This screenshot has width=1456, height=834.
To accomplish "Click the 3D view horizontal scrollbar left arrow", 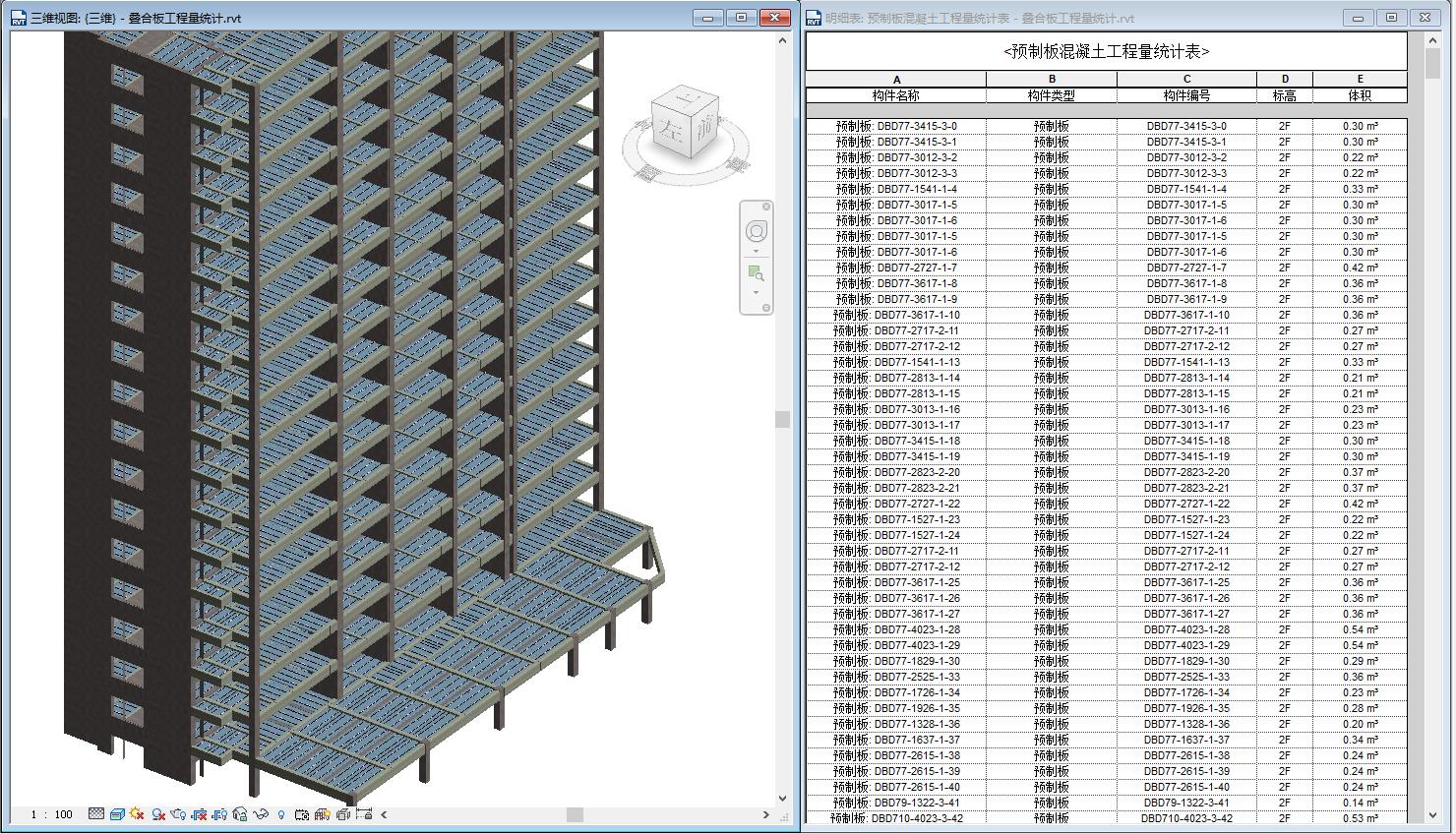I will [384, 814].
